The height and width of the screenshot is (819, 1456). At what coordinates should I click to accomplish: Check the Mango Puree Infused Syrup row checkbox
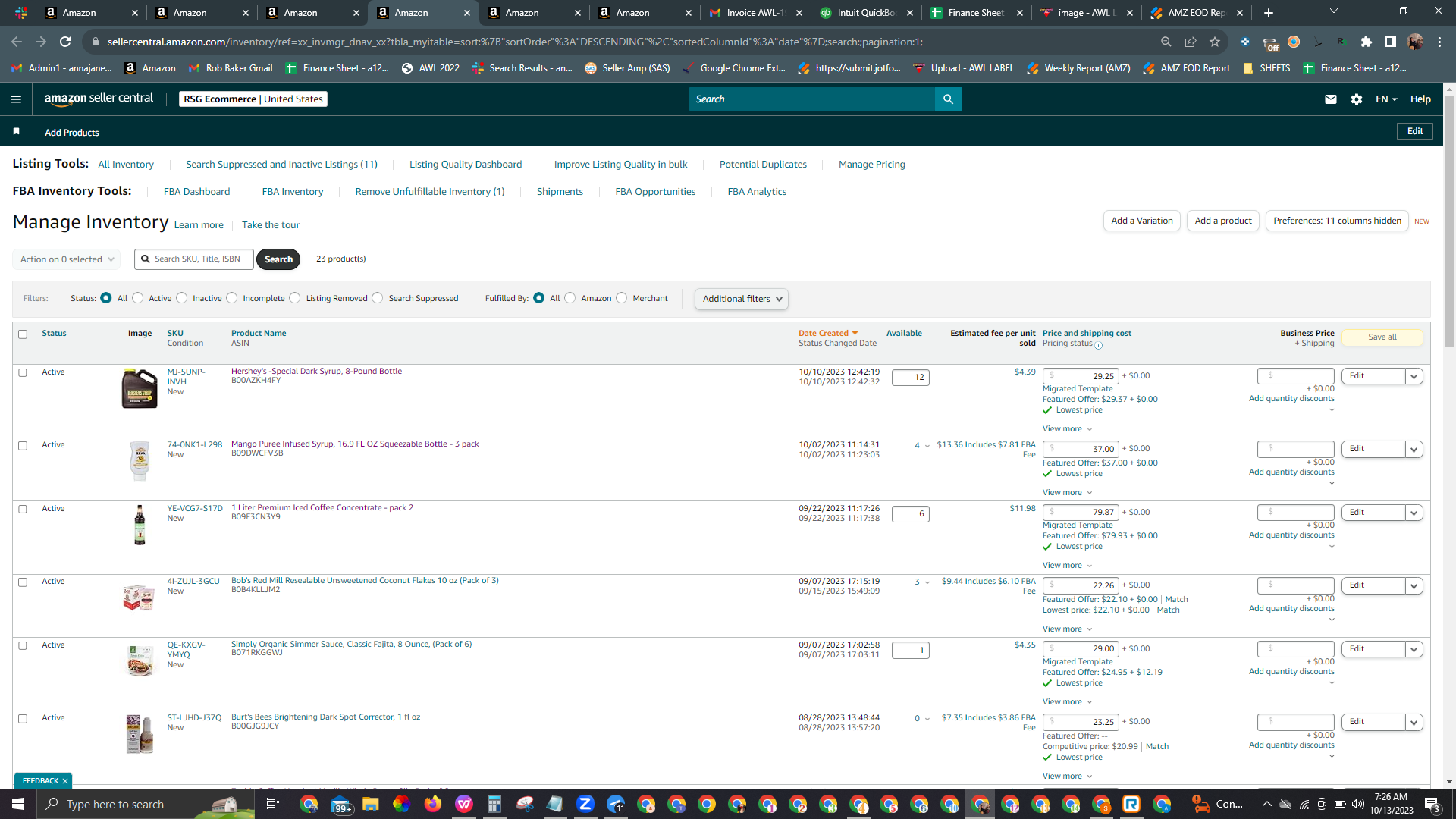click(x=23, y=446)
